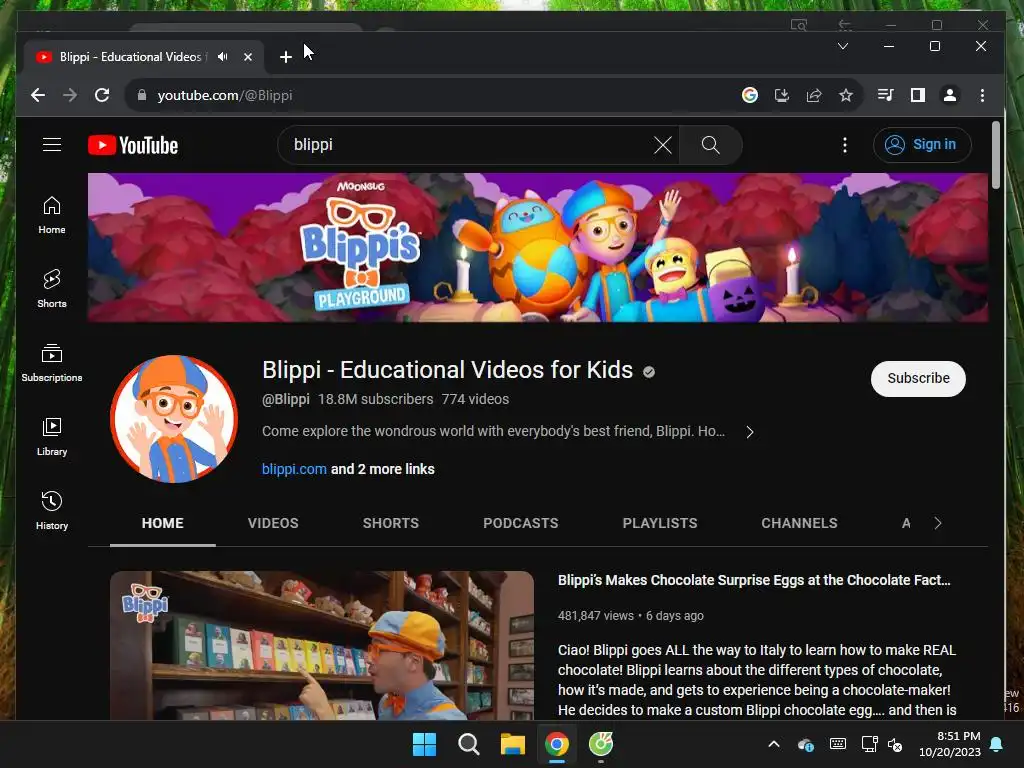Image resolution: width=1024 pixels, height=768 pixels.
Task: Open the Chrome profile icon
Action: pyautogui.click(x=950, y=95)
